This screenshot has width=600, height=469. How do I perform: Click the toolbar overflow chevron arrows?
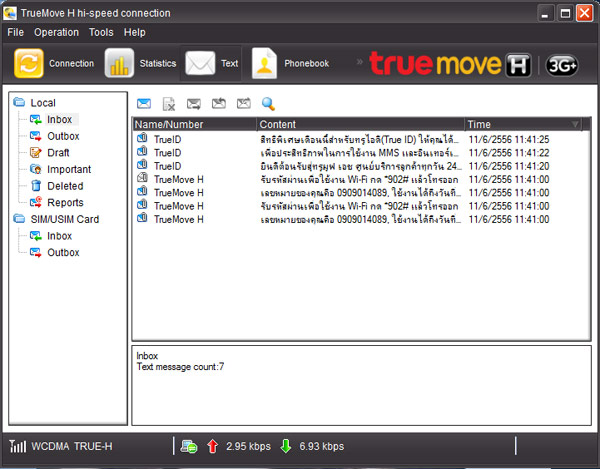[x=359, y=61]
